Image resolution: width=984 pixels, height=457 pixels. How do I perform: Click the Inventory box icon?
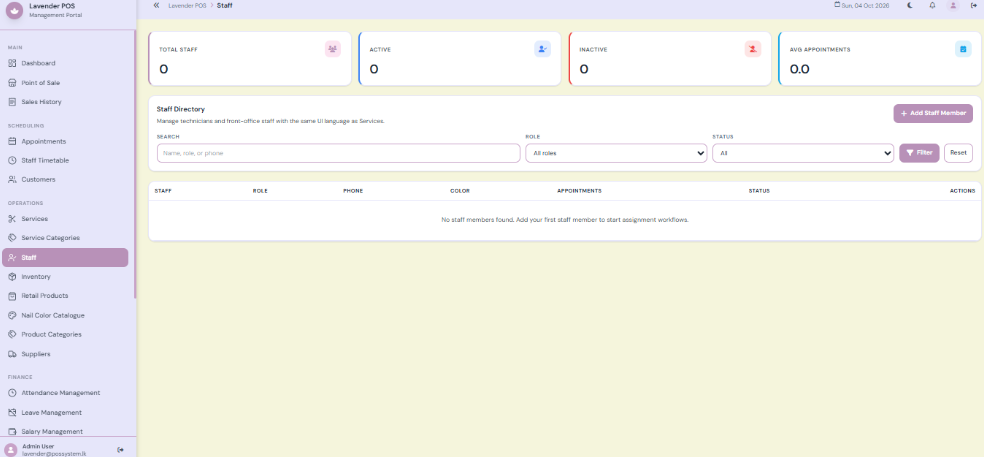point(12,276)
